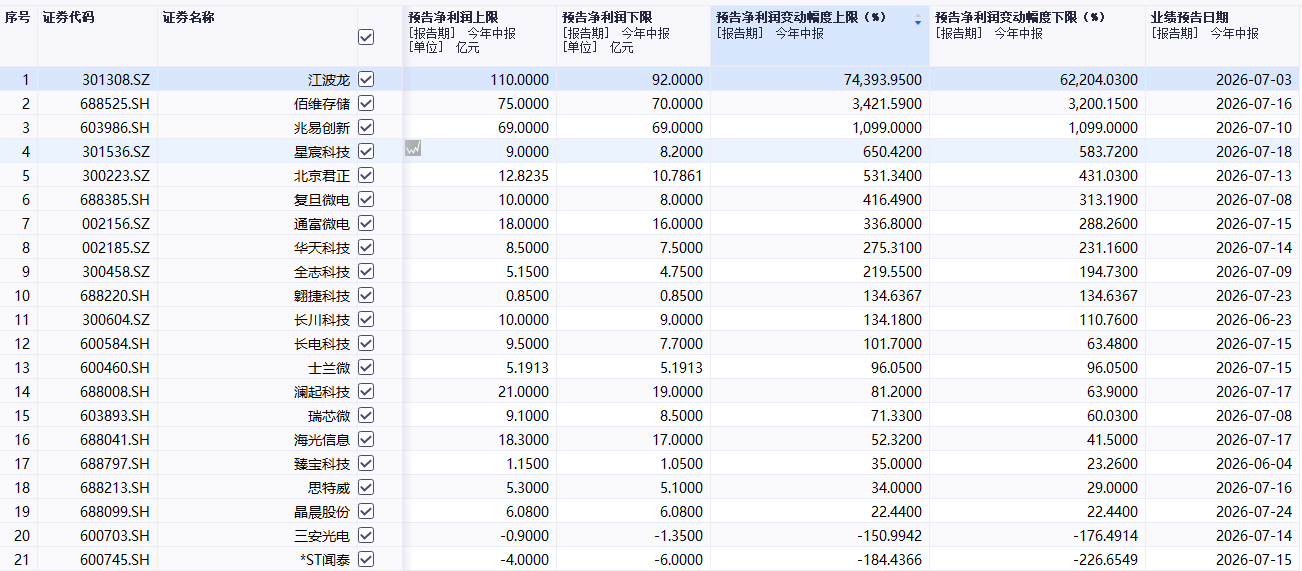Click the value -150.9942
This screenshot has height=571, width=1302.
click(x=890, y=535)
